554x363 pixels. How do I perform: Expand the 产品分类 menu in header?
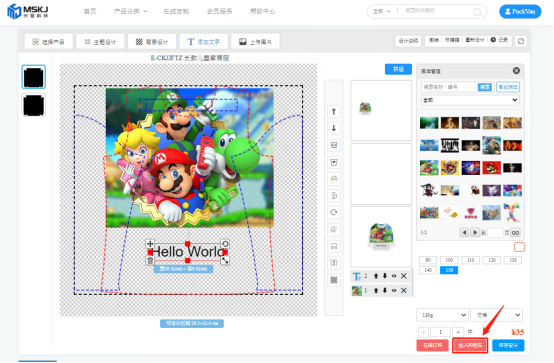(130, 11)
